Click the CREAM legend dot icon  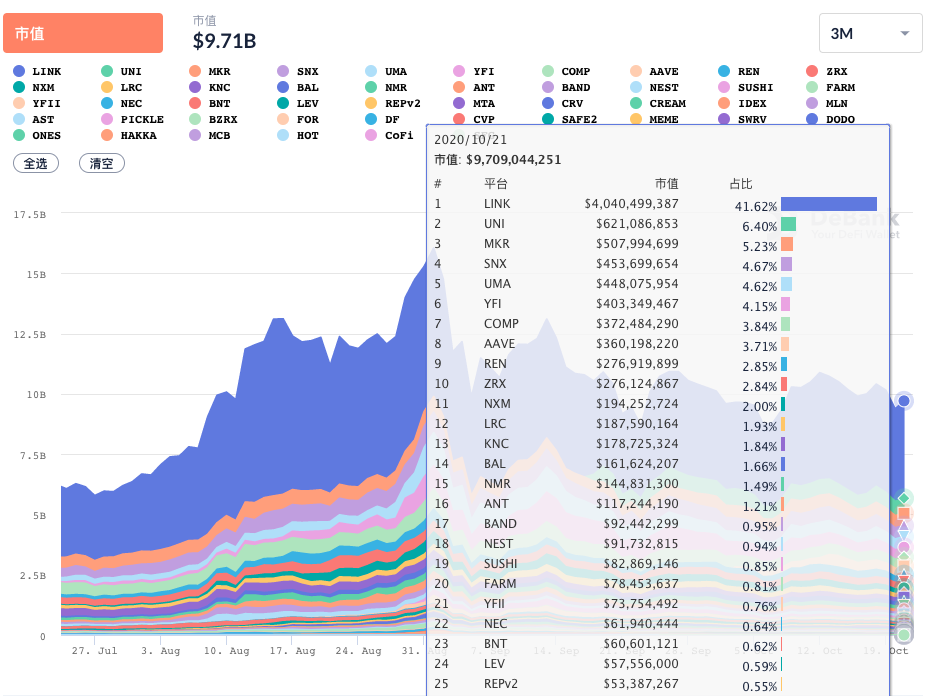(636, 104)
